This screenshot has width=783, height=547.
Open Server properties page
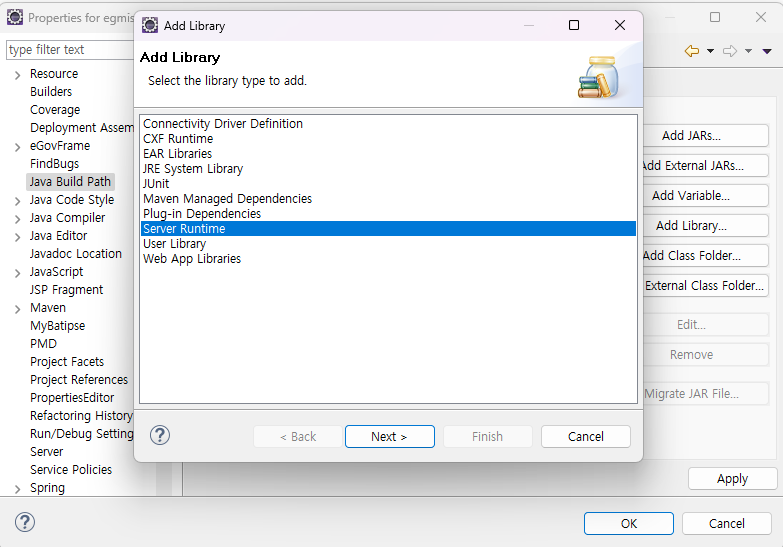[46, 452]
